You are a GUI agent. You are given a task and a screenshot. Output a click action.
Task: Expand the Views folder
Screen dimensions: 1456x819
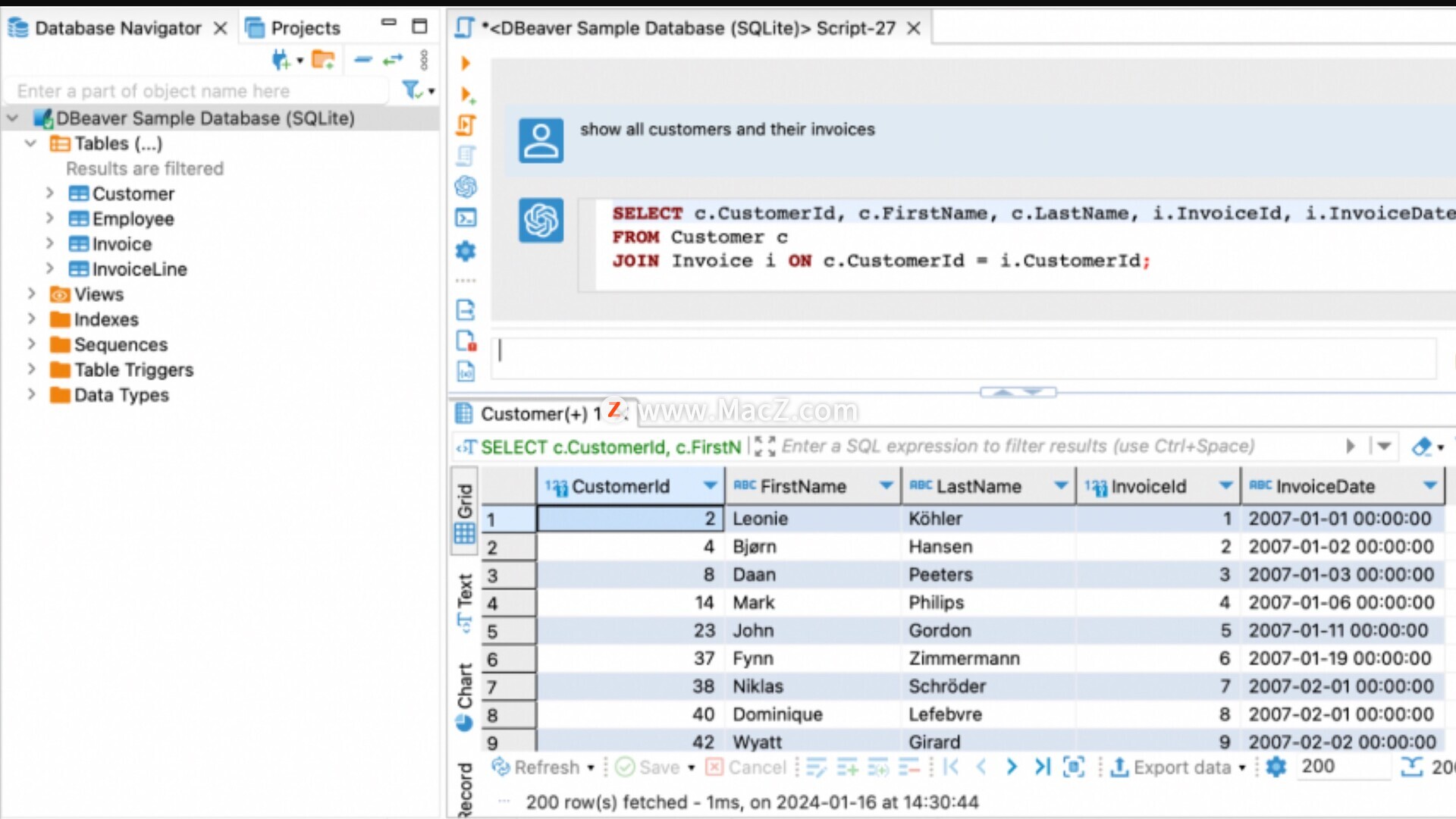coord(31,293)
